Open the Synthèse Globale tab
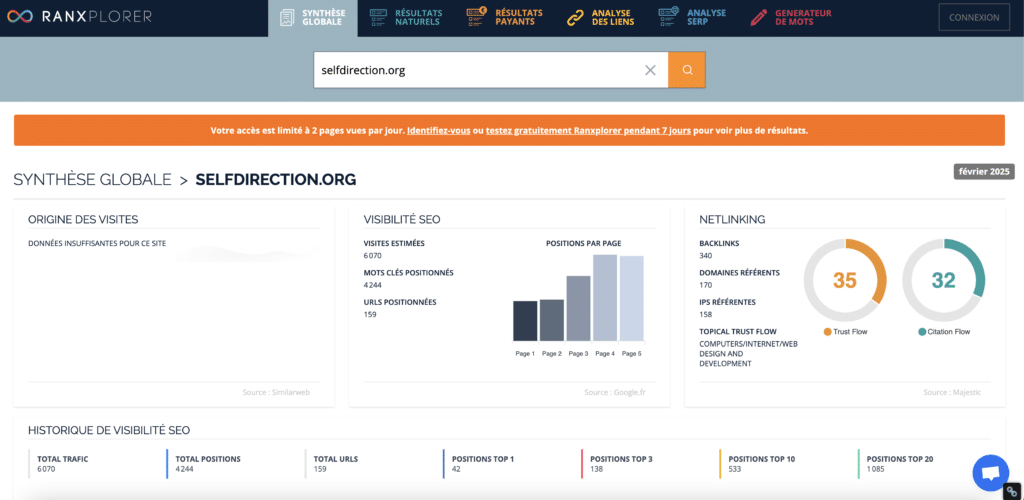 313,18
